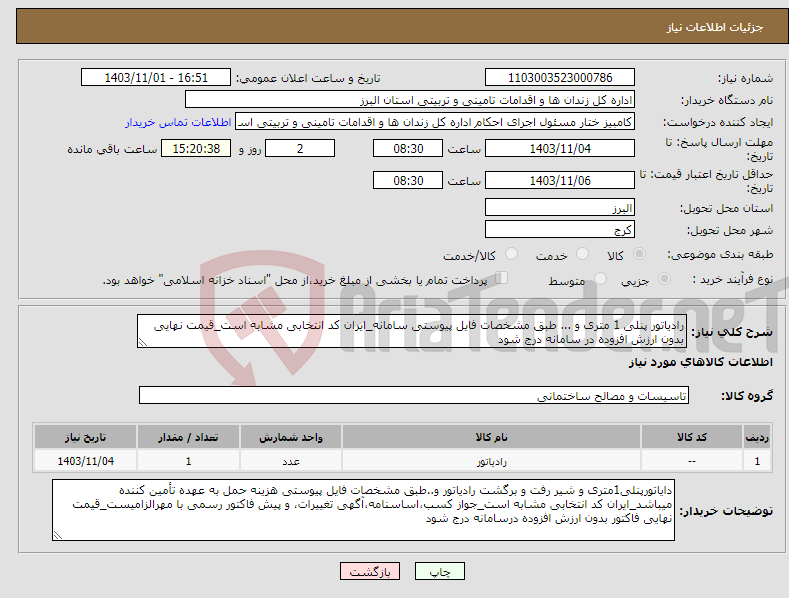This screenshot has width=789, height=598.
Task: Click the general description text area
Action: point(412,331)
